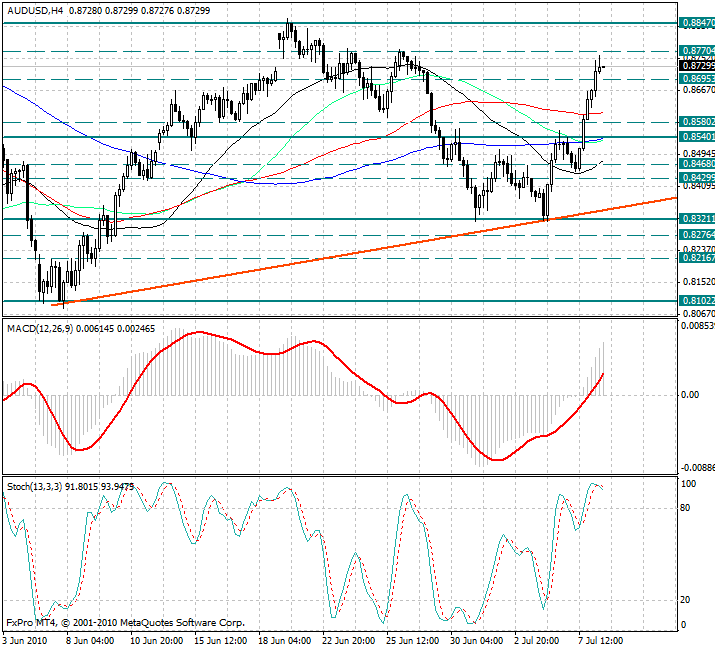Click the Stochastic 100 axis label
This screenshot has width=715, height=648.
pos(688,484)
